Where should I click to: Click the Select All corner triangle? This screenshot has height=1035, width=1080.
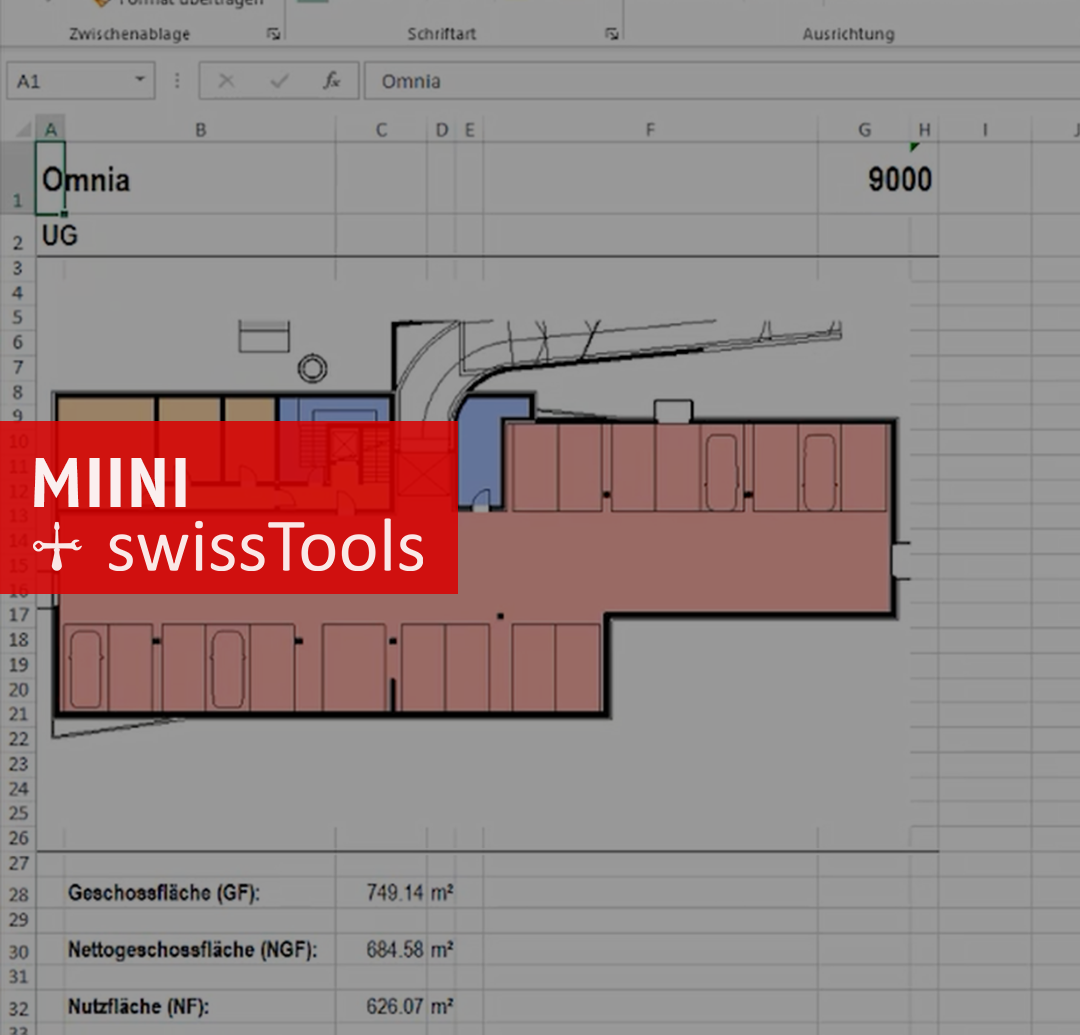(23, 129)
